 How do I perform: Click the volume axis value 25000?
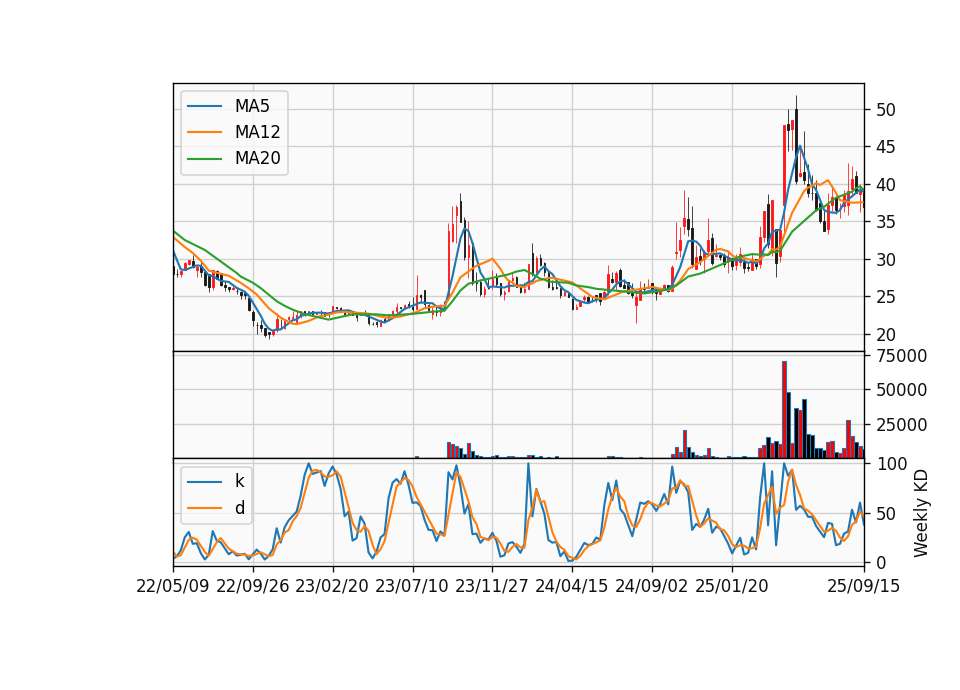[x=901, y=424]
